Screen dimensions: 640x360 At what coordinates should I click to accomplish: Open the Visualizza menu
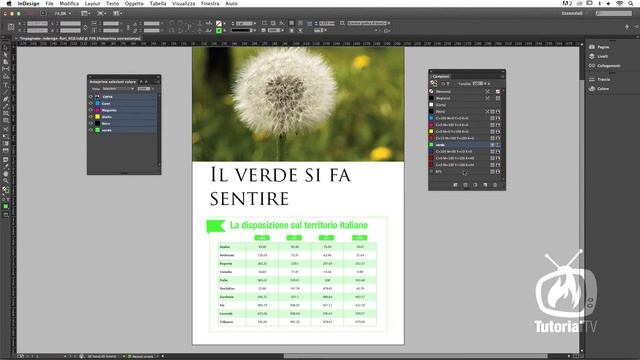(x=183, y=3)
